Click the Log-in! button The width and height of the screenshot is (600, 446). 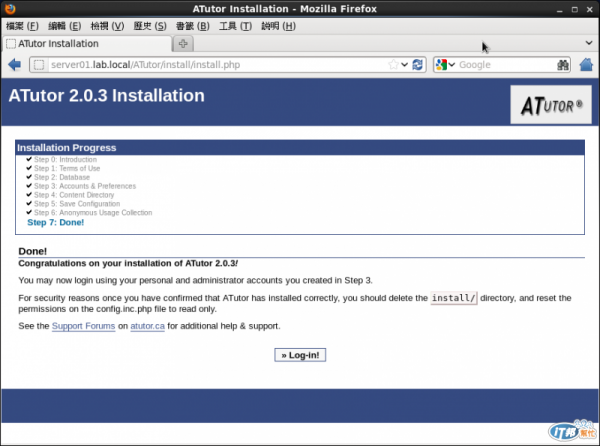point(300,355)
